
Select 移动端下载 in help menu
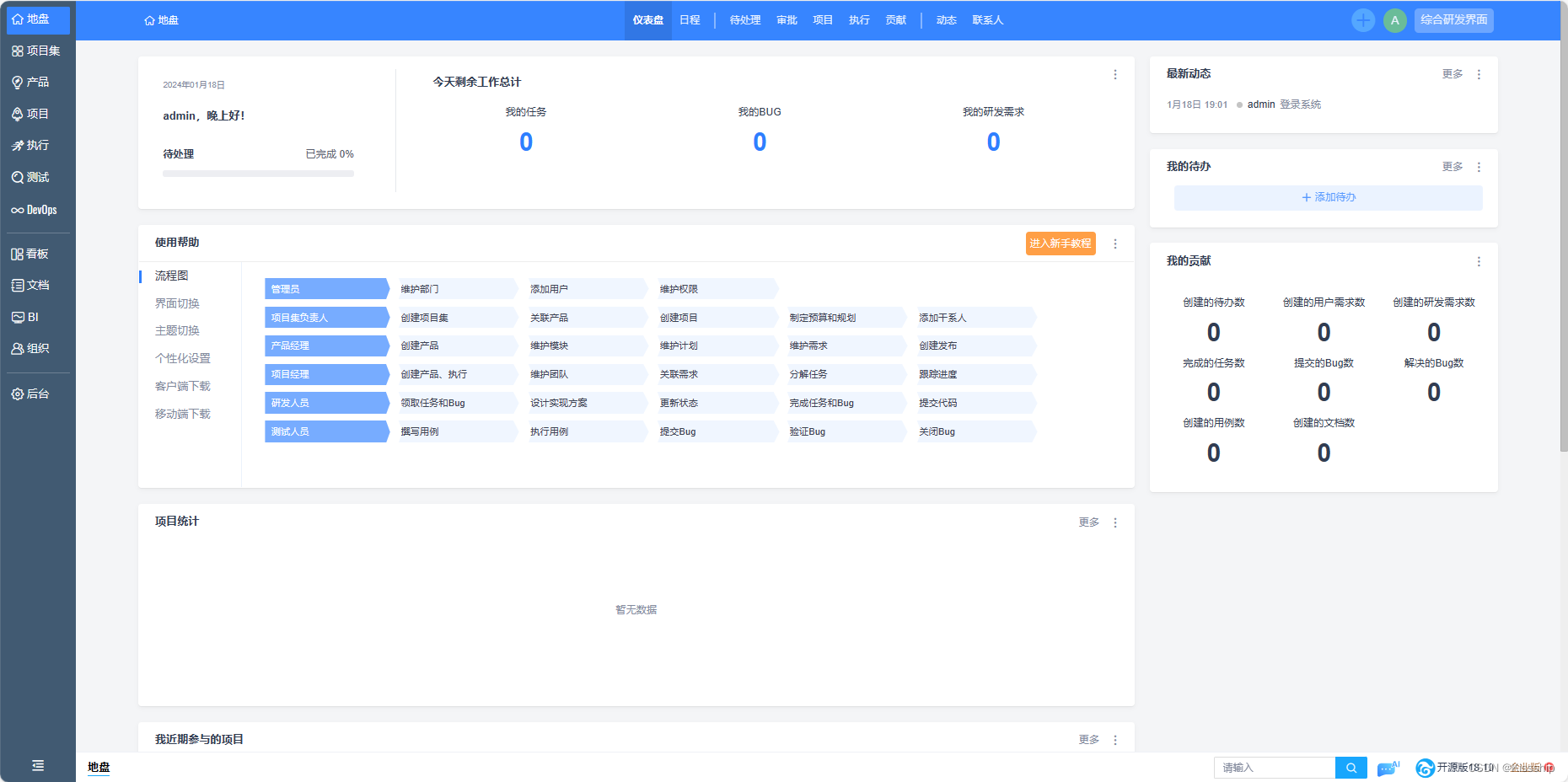183,414
